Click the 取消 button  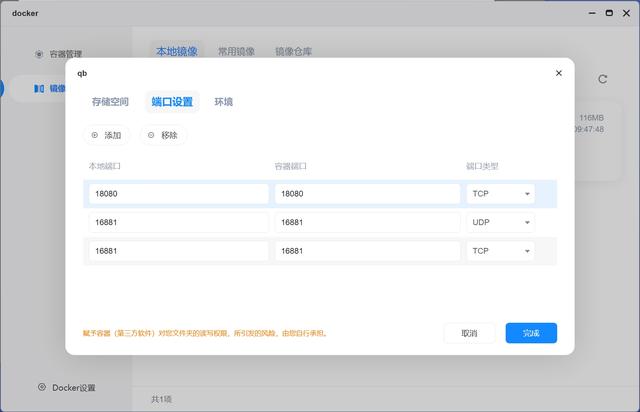click(469, 333)
